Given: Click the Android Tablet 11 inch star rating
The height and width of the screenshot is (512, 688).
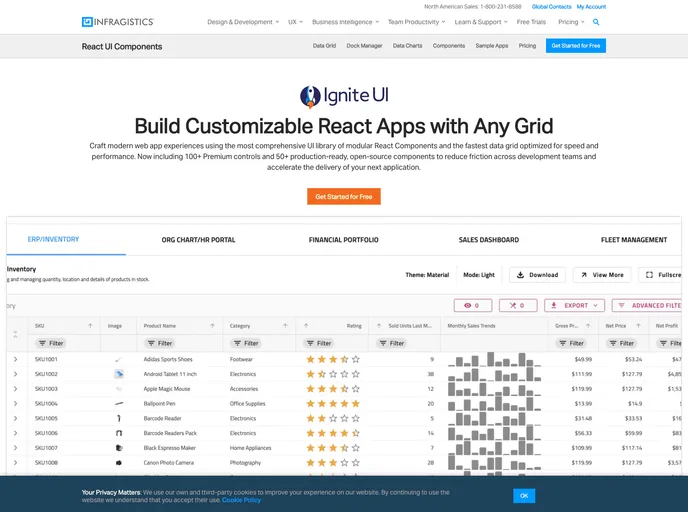Looking at the screenshot, I should click(333, 374).
